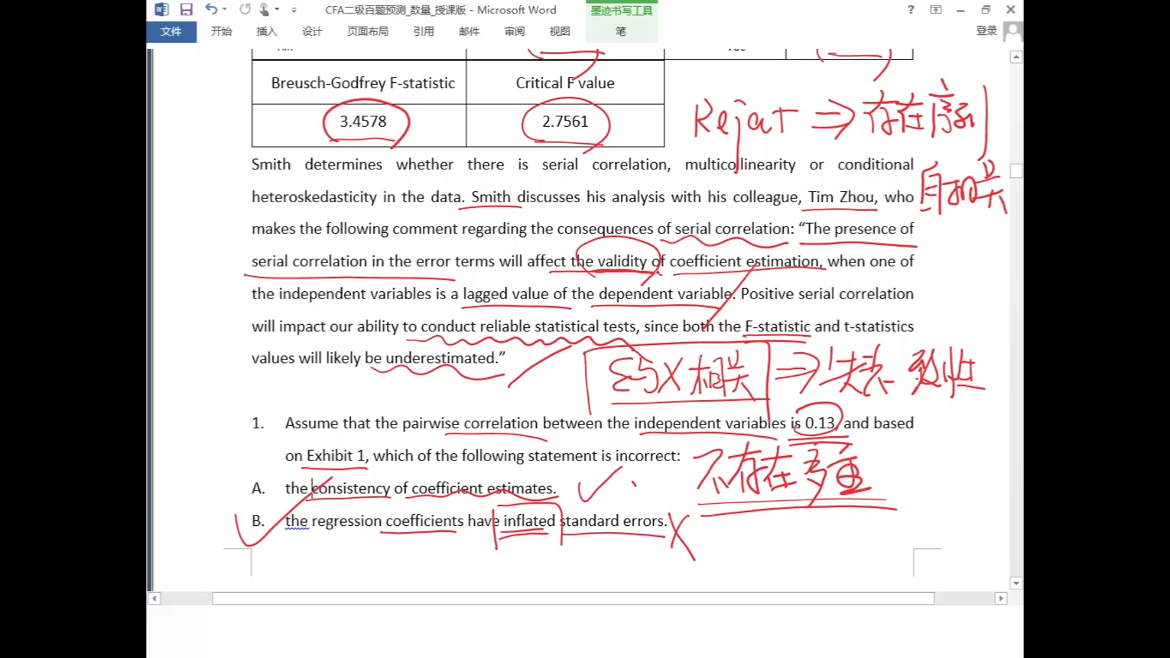Minimize the Word window
The width and height of the screenshot is (1170, 658).
(960, 10)
